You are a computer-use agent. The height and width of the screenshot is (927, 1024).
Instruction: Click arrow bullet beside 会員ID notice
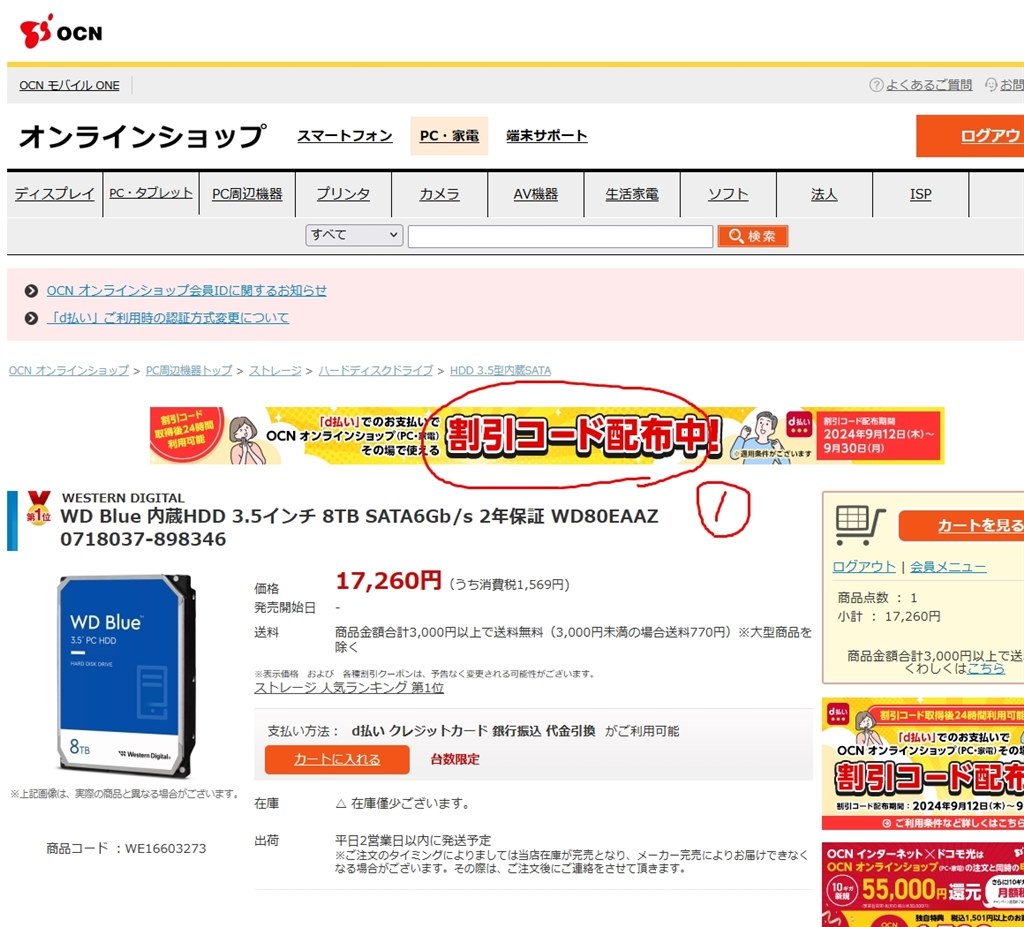tap(31, 291)
